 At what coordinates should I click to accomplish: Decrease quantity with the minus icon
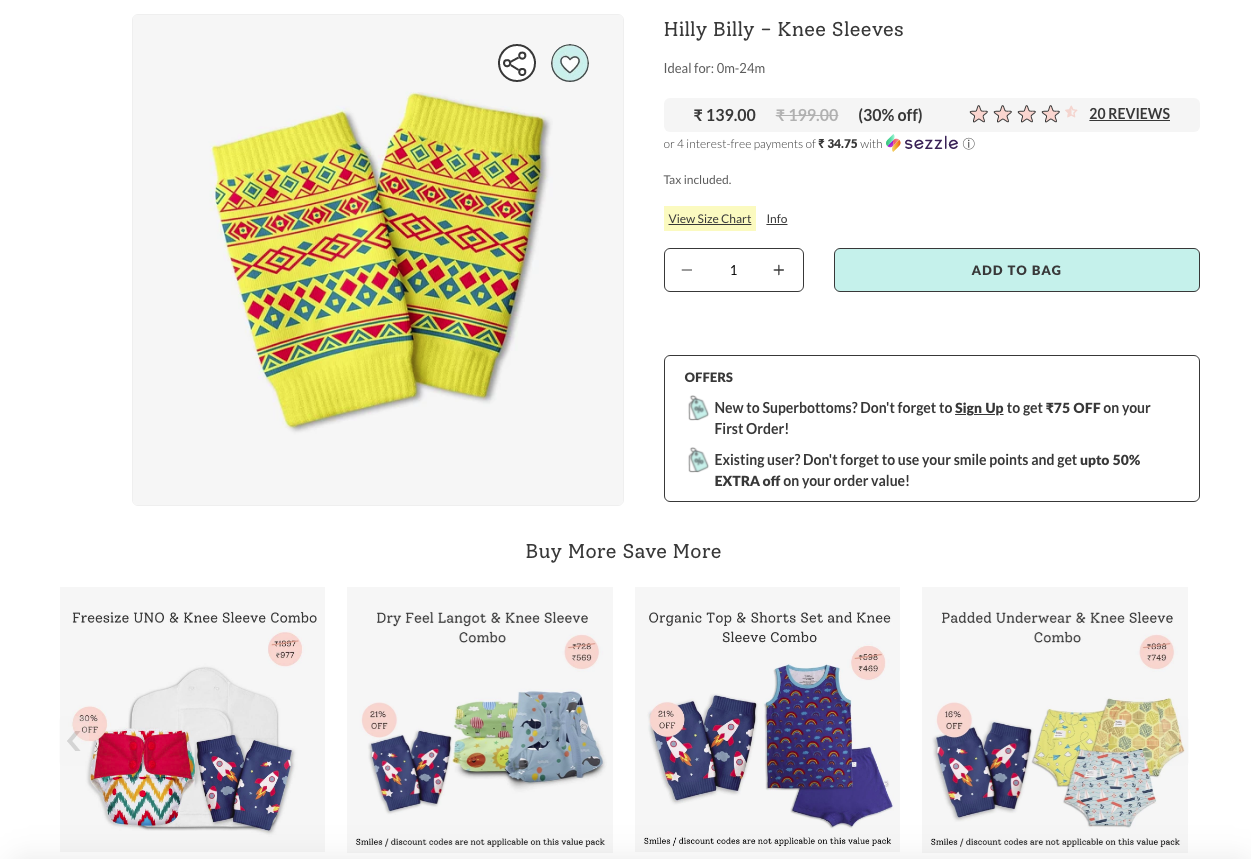[687, 270]
